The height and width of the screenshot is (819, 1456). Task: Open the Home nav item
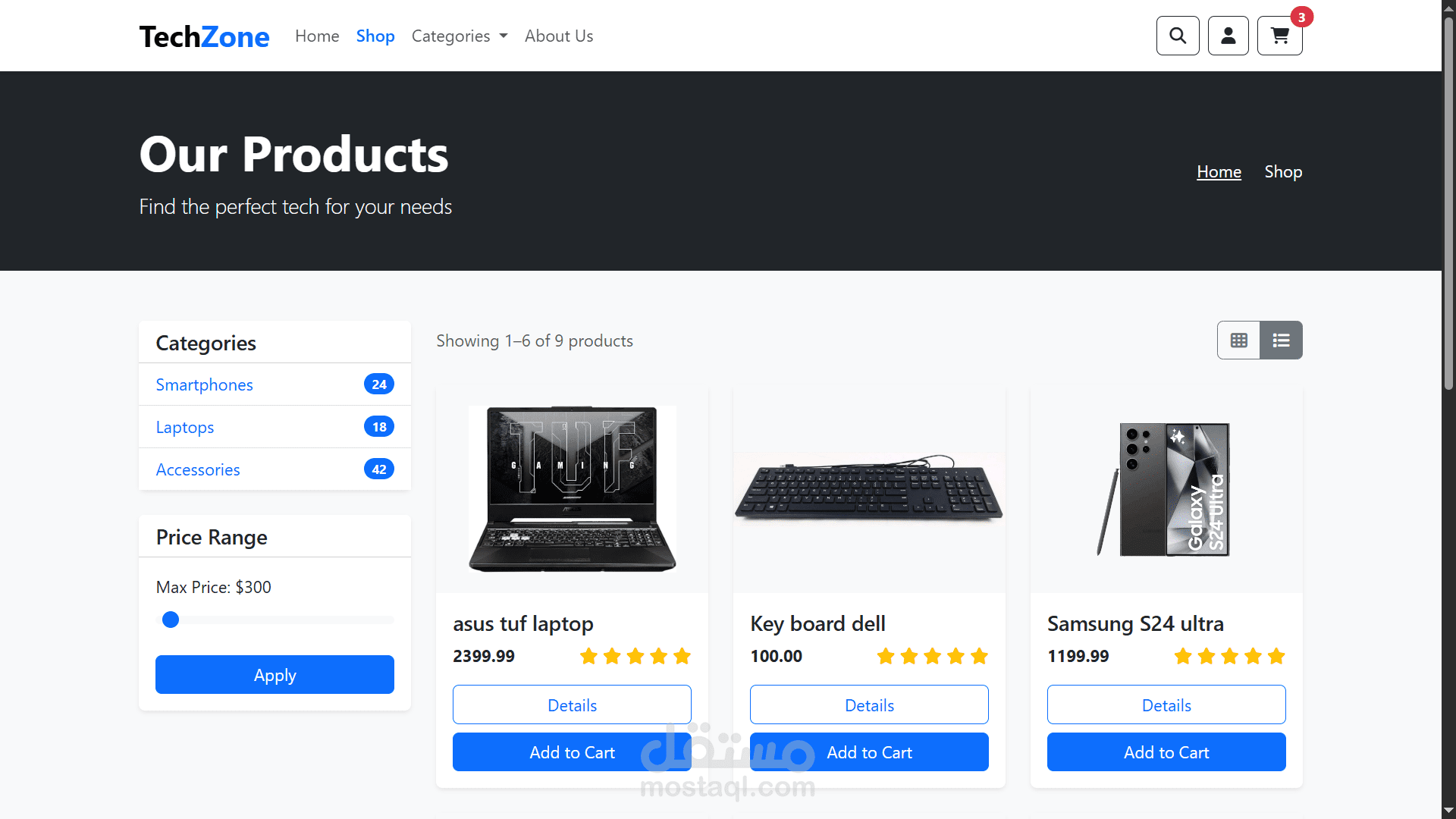pyautogui.click(x=317, y=36)
